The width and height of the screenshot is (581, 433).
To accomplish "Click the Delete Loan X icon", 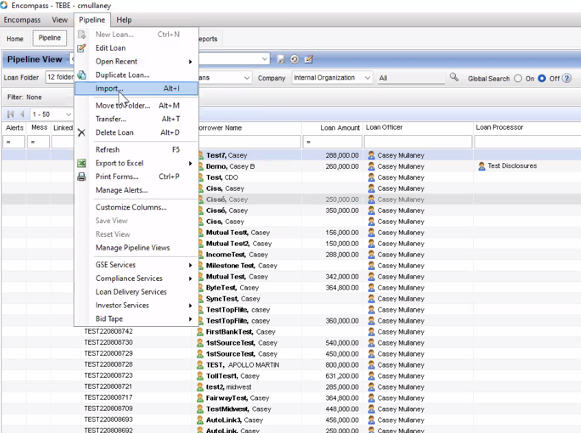I will [82, 133].
